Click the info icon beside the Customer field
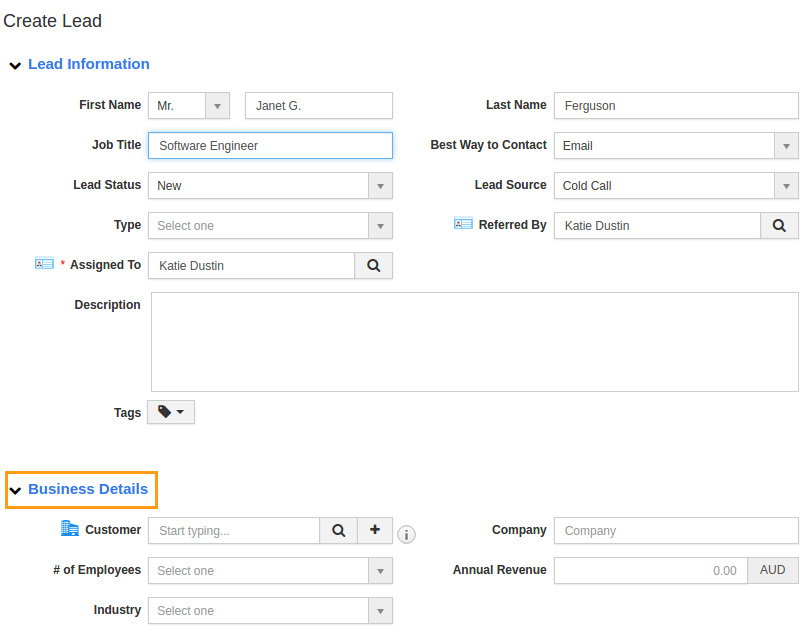 [406, 534]
